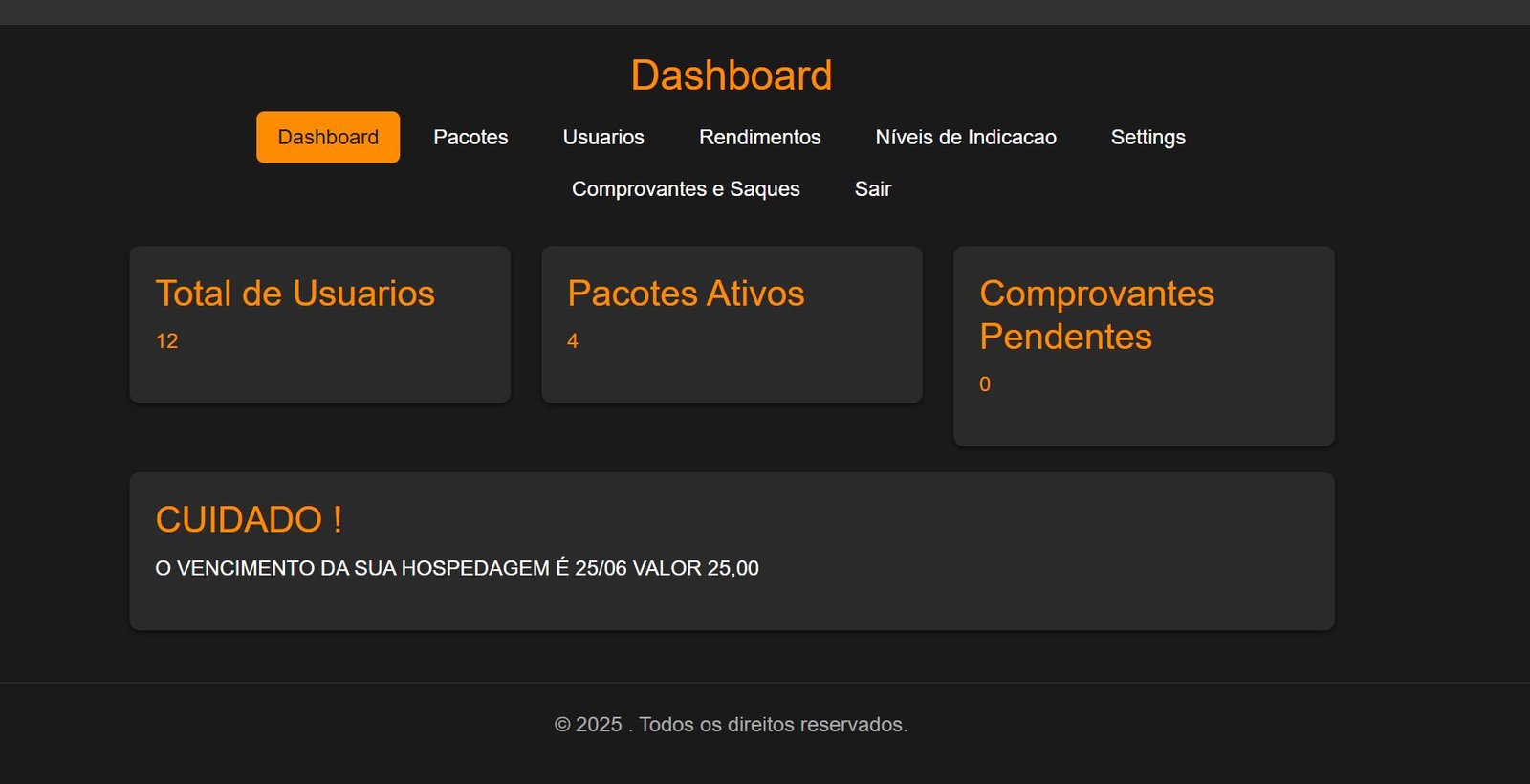Viewport: 1530px width, 784px height.
Task: Click the Pacotes Ativos card title
Action: tap(686, 294)
